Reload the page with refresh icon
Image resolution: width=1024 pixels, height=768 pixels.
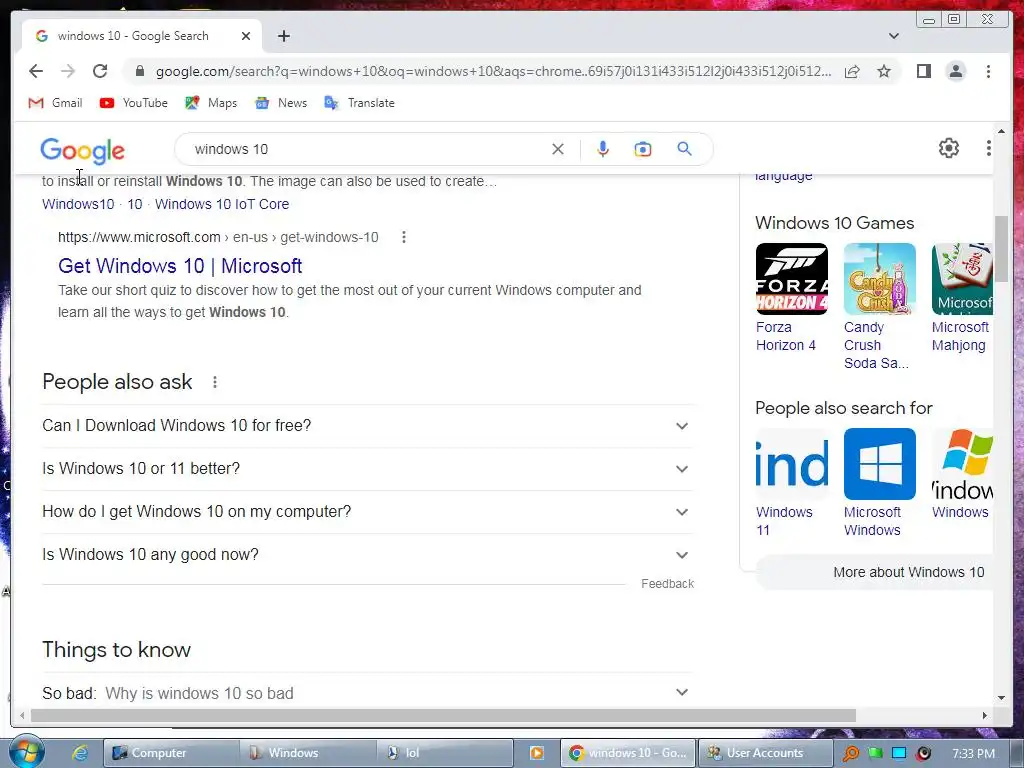(x=100, y=71)
